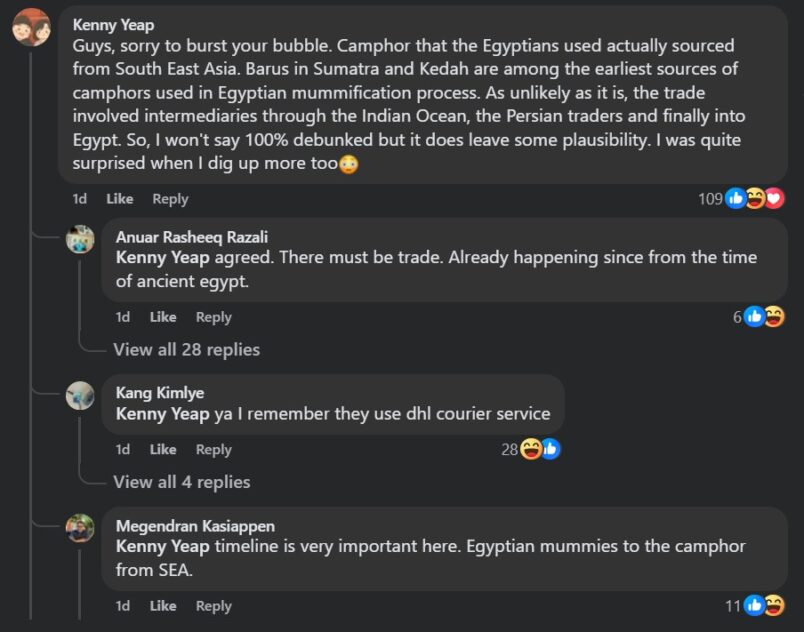The height and width of the screenshot is (632, 804).
Task: Click 1d timestamp on Kang Kimlye's reply
Action: [123, 449]
